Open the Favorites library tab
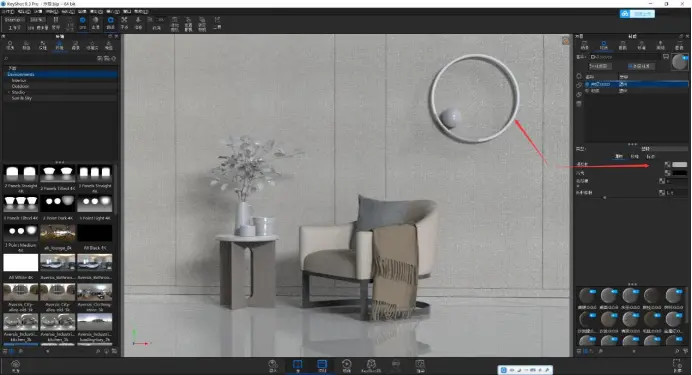This screenshot has width=692, height=375. coord(92,45)
